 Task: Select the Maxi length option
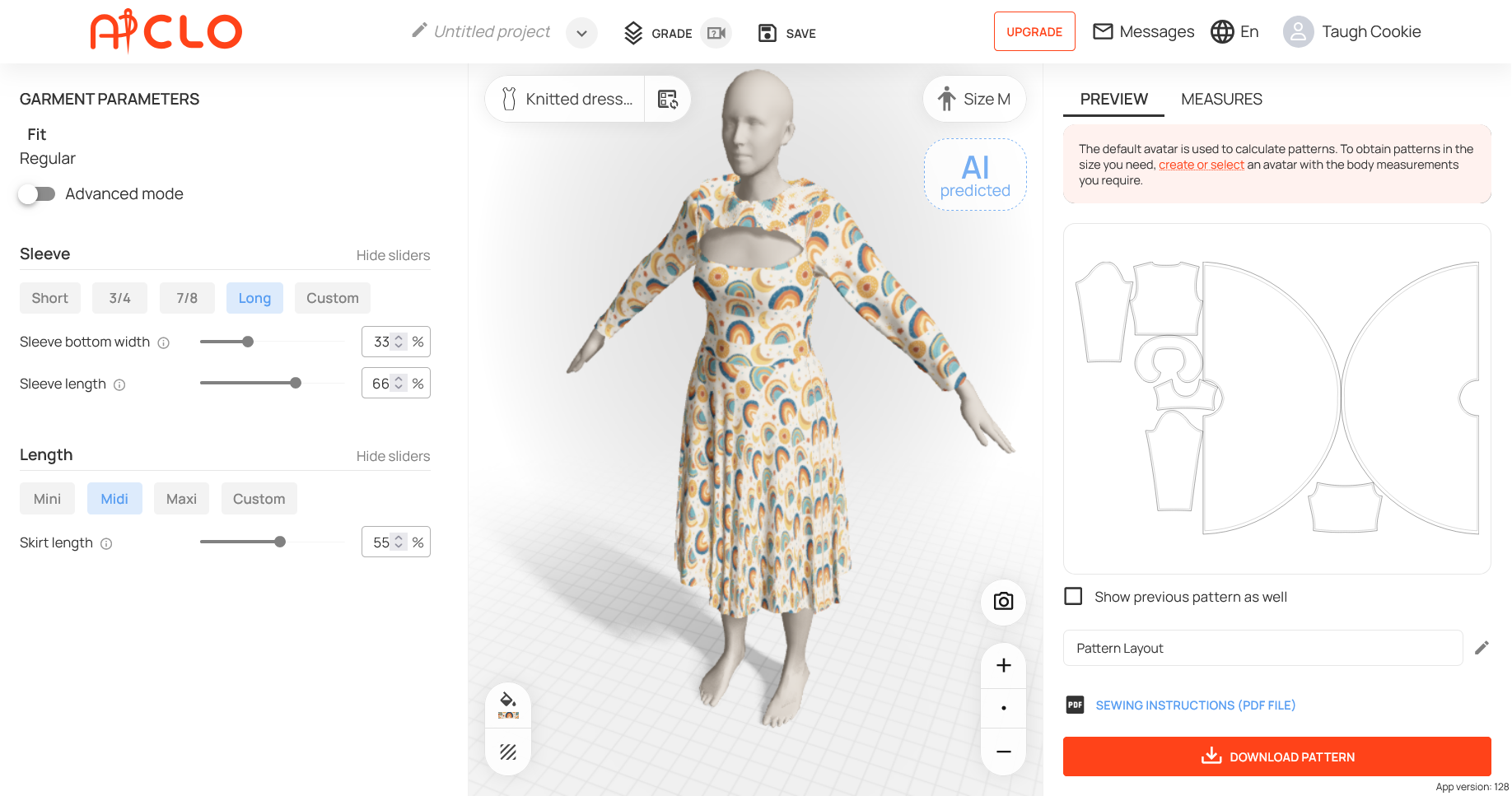(181, 499)
